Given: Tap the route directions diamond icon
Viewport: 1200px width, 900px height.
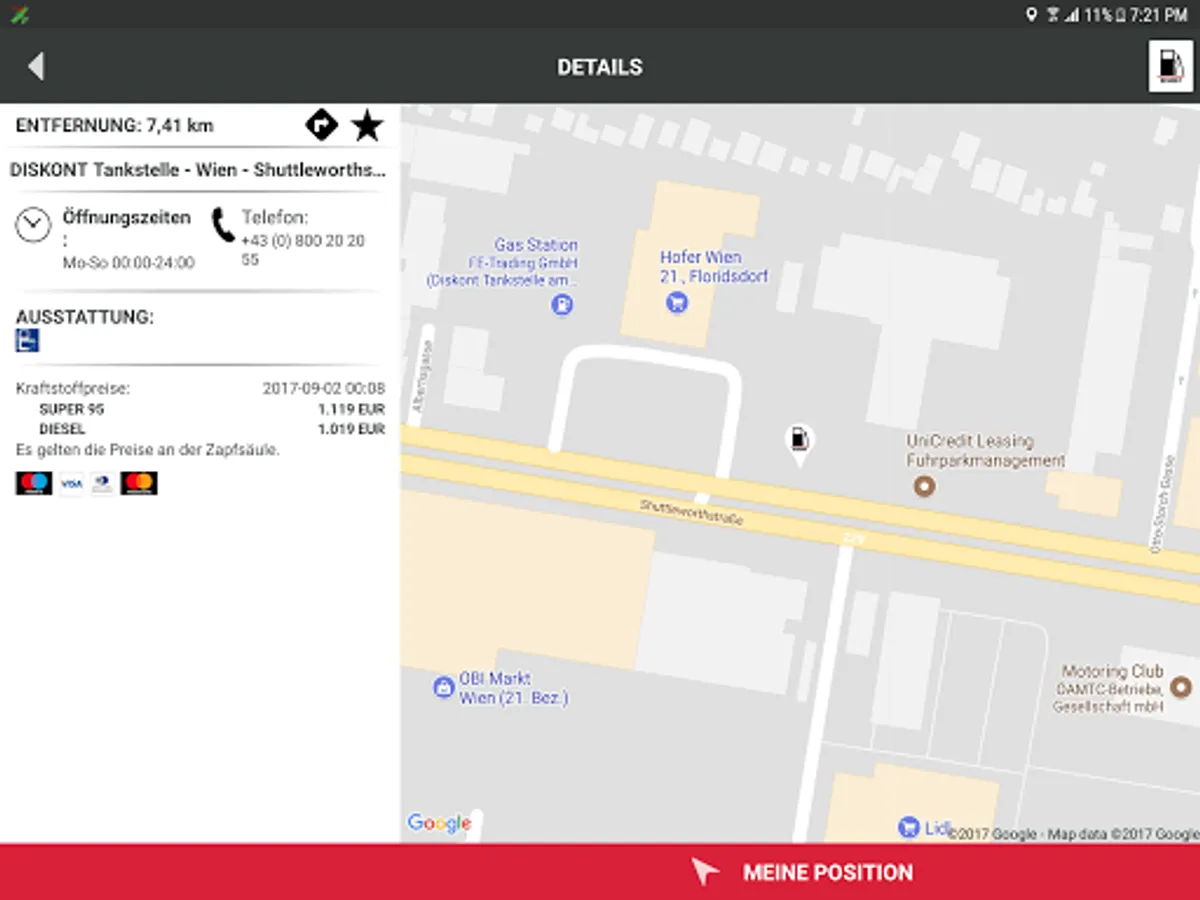Looking at the screenshot, I should click(x=321, y=126).
